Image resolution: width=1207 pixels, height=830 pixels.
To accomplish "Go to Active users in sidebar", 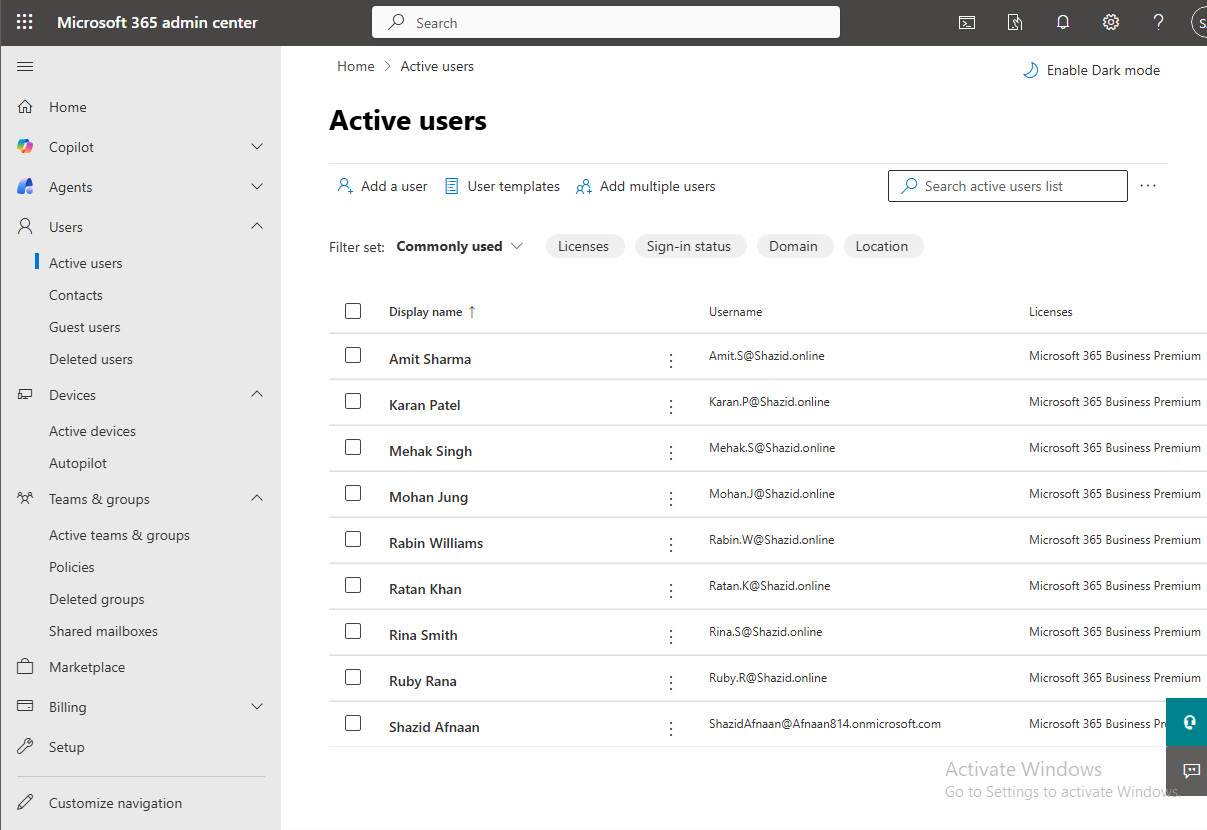I will pos(86,263).
